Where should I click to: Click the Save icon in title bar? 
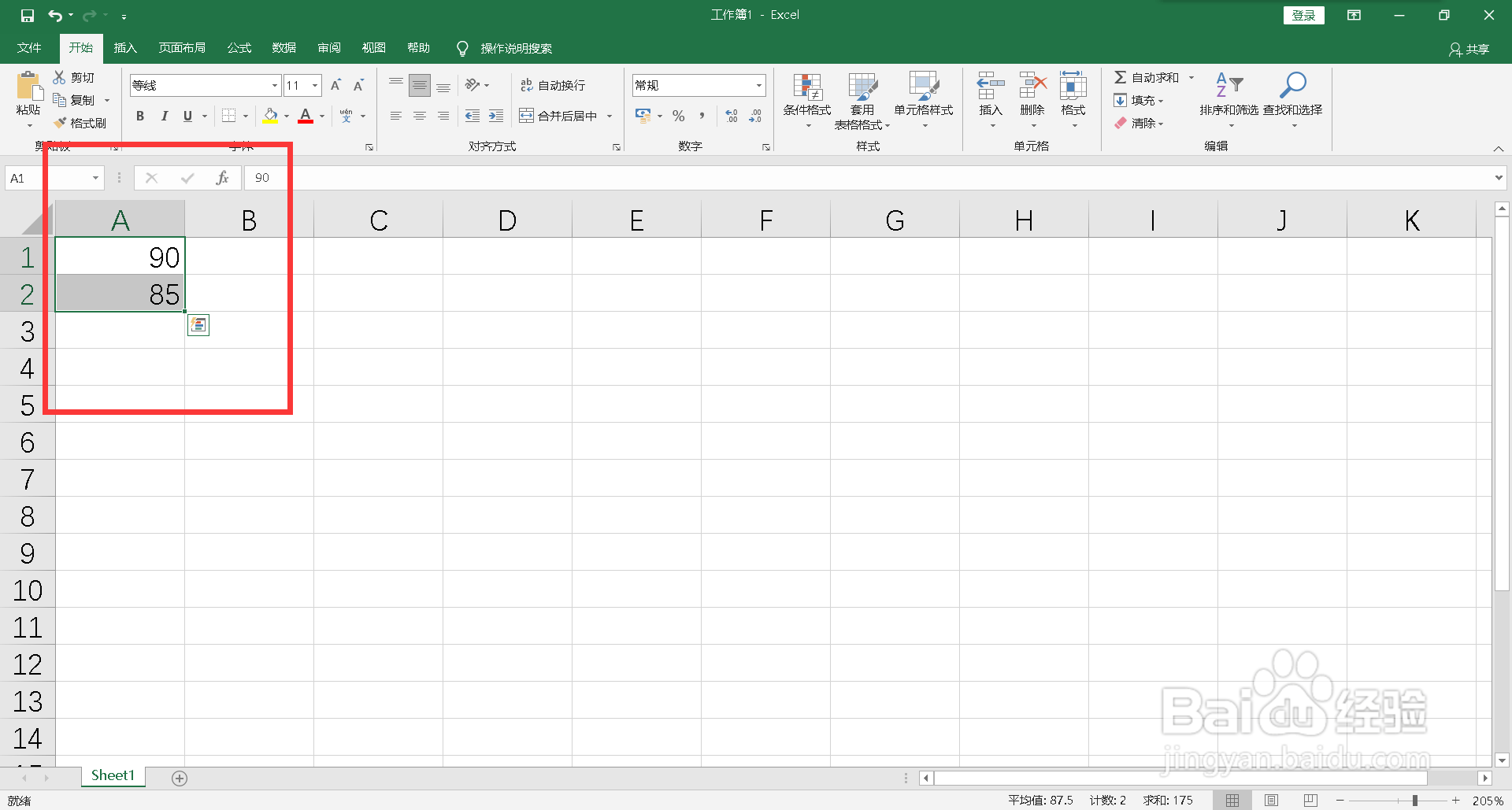pos(28,15)
